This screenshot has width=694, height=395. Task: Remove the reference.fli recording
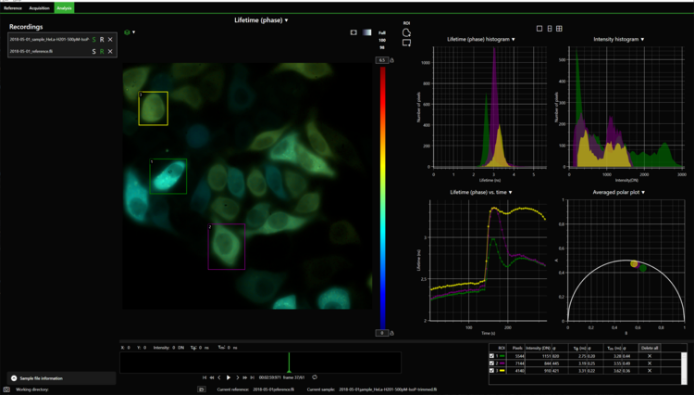[110, 51]
